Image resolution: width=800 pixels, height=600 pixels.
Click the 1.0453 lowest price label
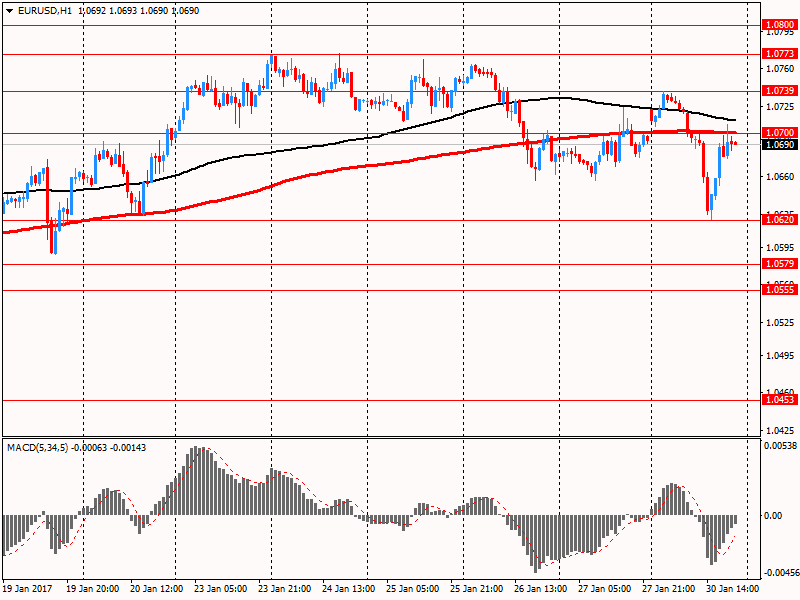(779, 400)
